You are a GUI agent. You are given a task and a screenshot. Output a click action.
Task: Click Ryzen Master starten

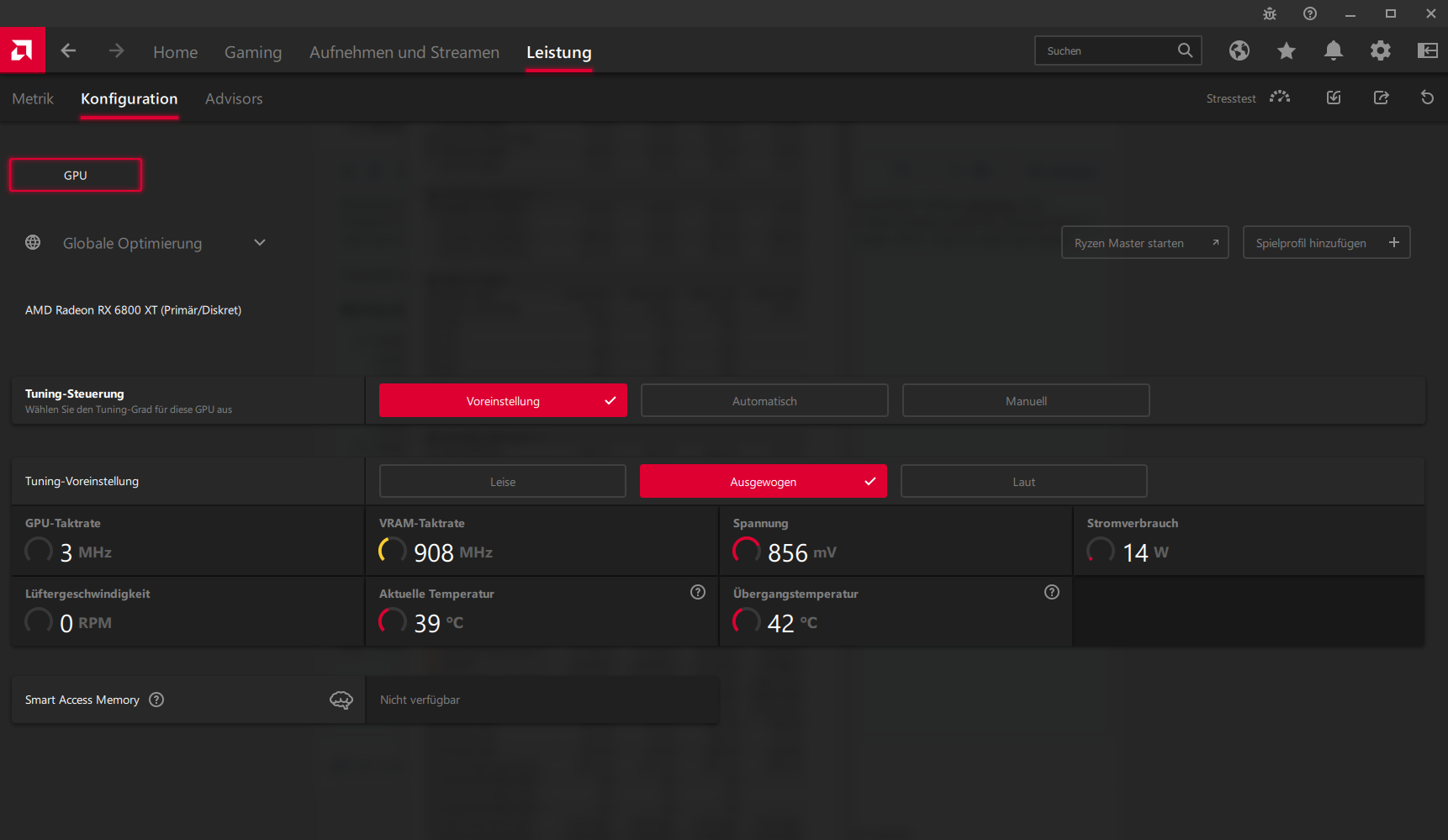pos(1145,242)
